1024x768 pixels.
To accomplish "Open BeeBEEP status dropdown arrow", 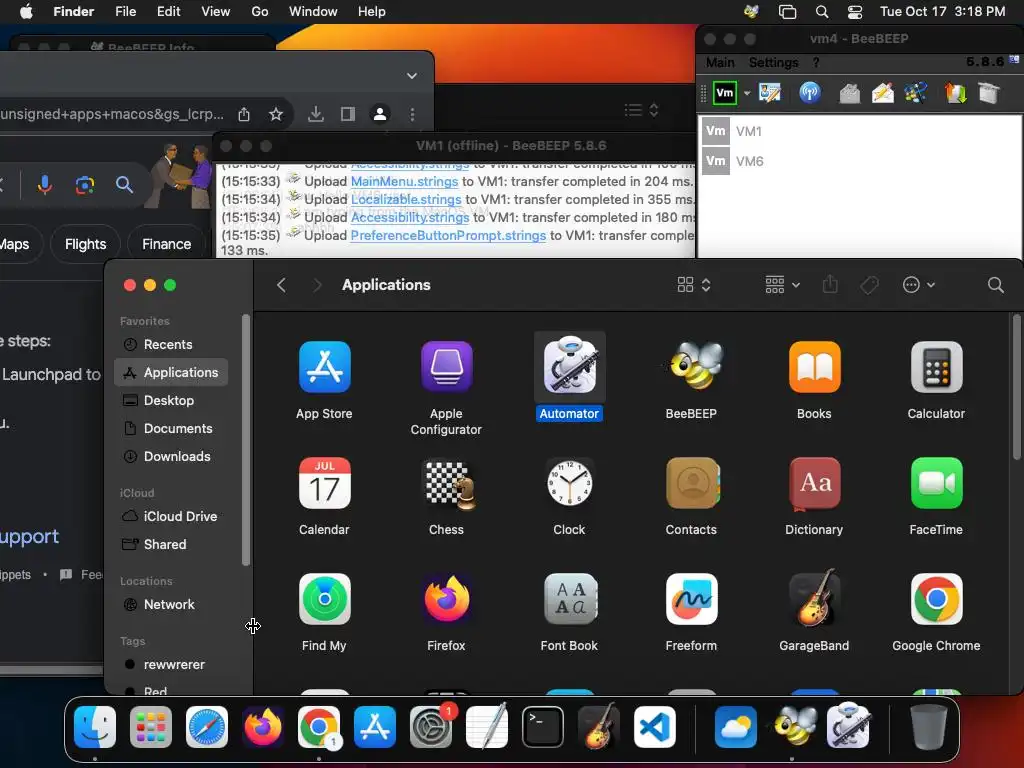I will click(x=747, y=93).
